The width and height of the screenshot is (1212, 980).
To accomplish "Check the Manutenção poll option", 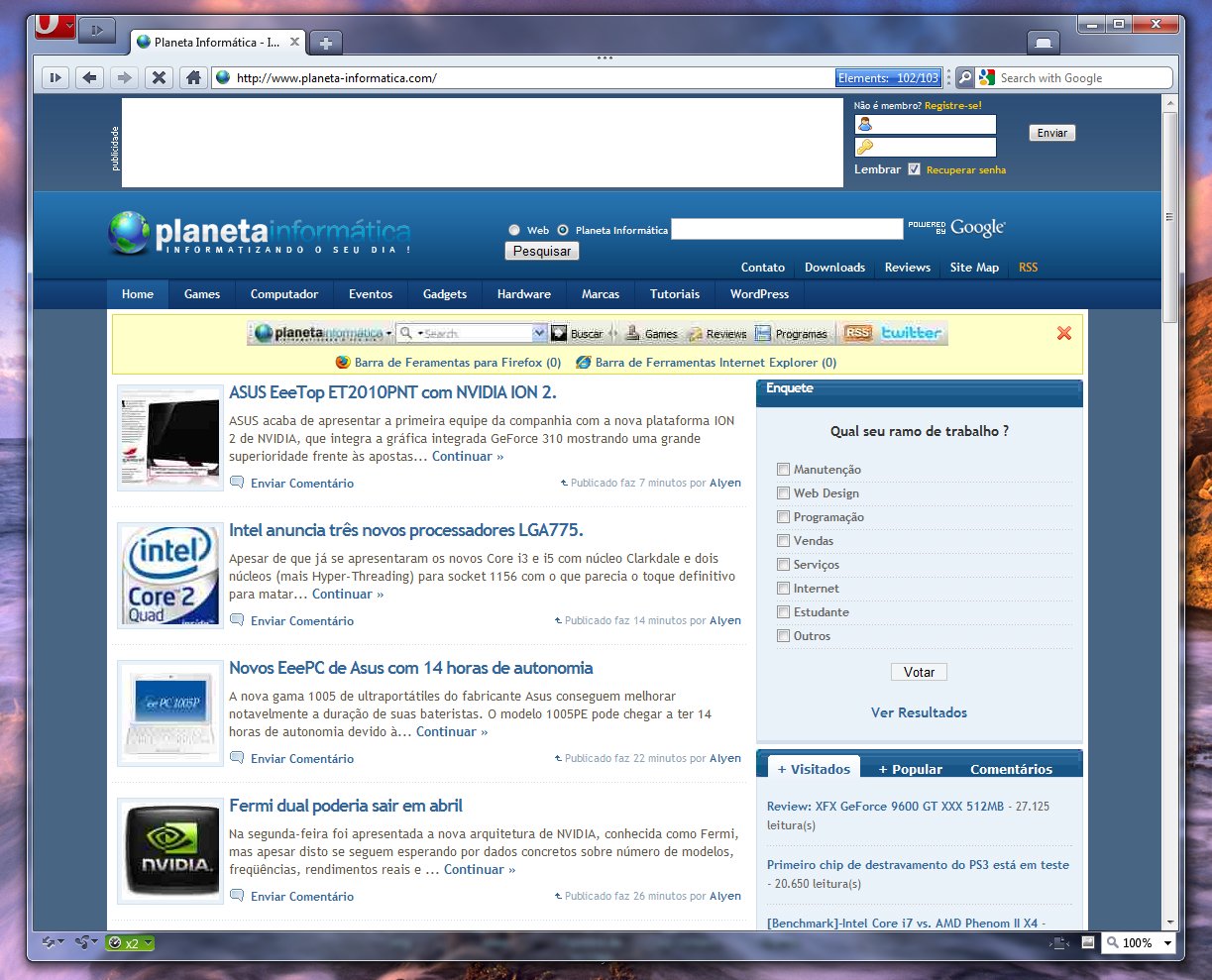I will point(783,470).
